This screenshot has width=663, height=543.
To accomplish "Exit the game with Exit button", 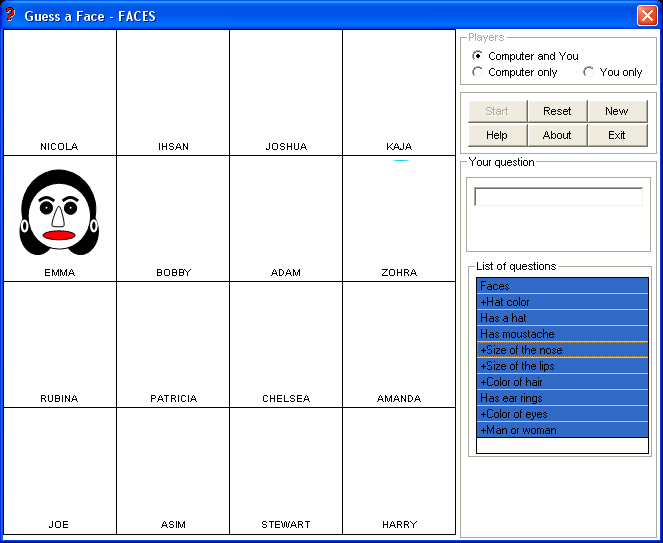I will (x=617, y=135).
